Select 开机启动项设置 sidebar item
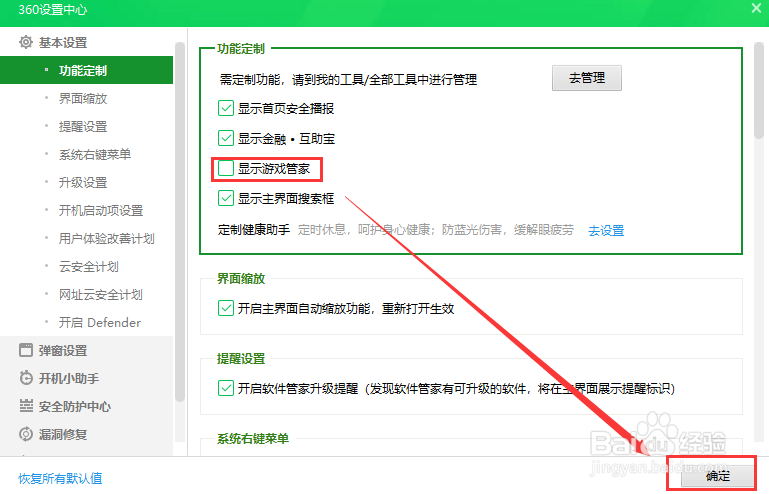This screenshot has width=769, height=494. point(101,210)
